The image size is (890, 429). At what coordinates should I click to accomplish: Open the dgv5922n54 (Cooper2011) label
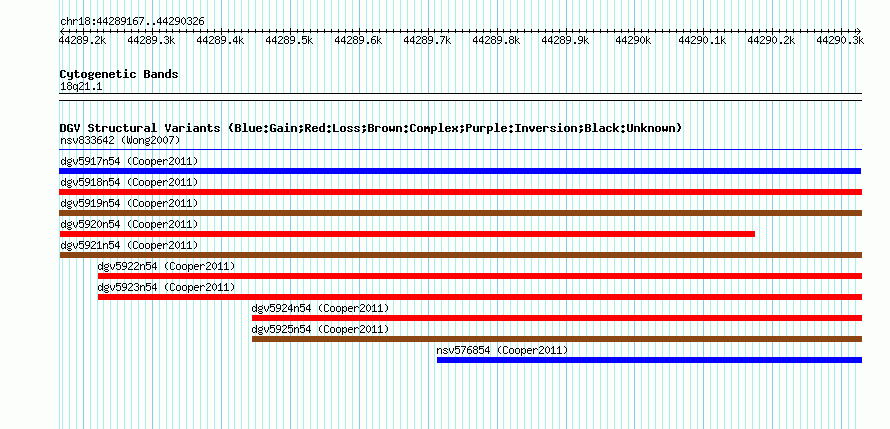(x=166, y=266)
